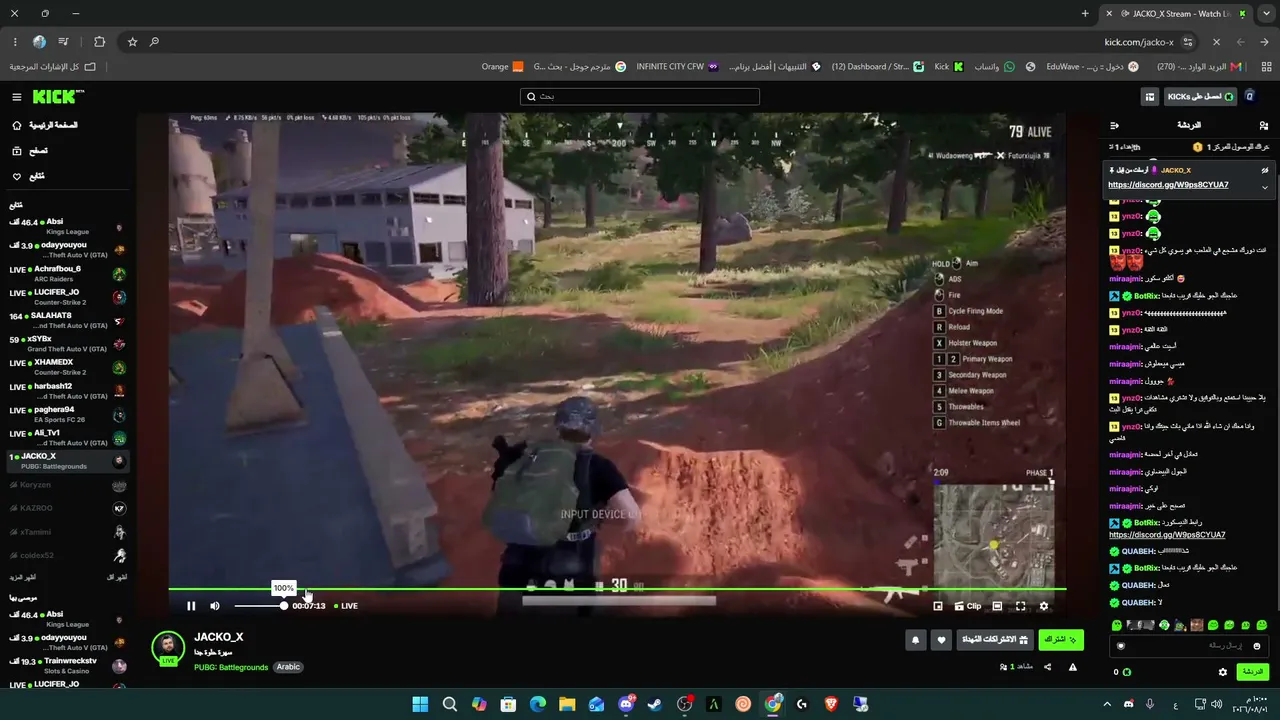
Task: Click the video progress bar
Action: (617, 589)
